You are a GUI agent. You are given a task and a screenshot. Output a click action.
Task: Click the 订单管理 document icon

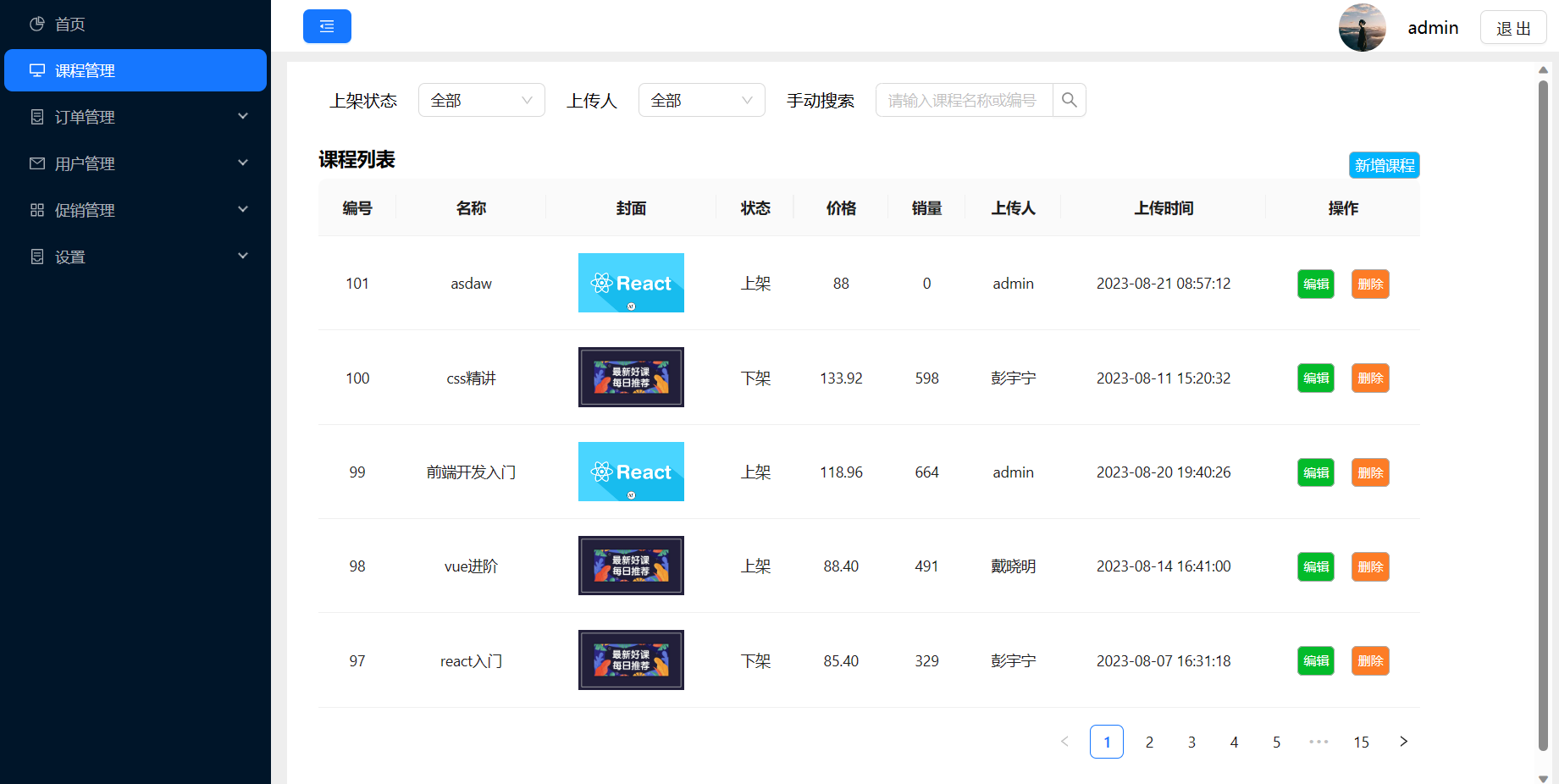point(37,117)
